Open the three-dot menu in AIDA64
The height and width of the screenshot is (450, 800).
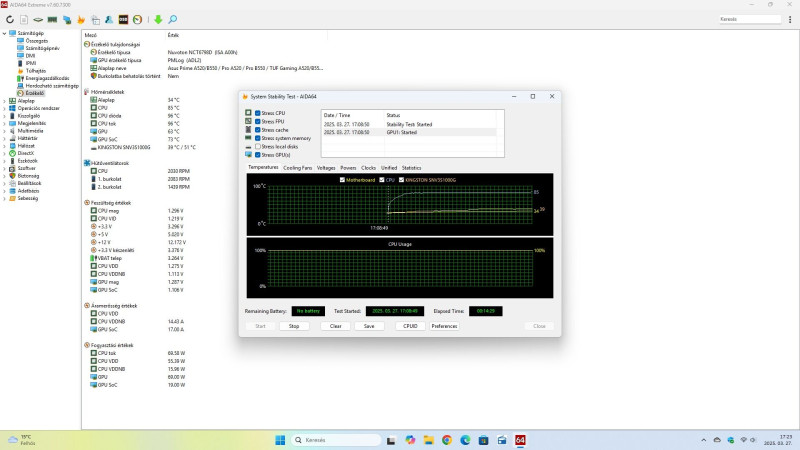790,19
